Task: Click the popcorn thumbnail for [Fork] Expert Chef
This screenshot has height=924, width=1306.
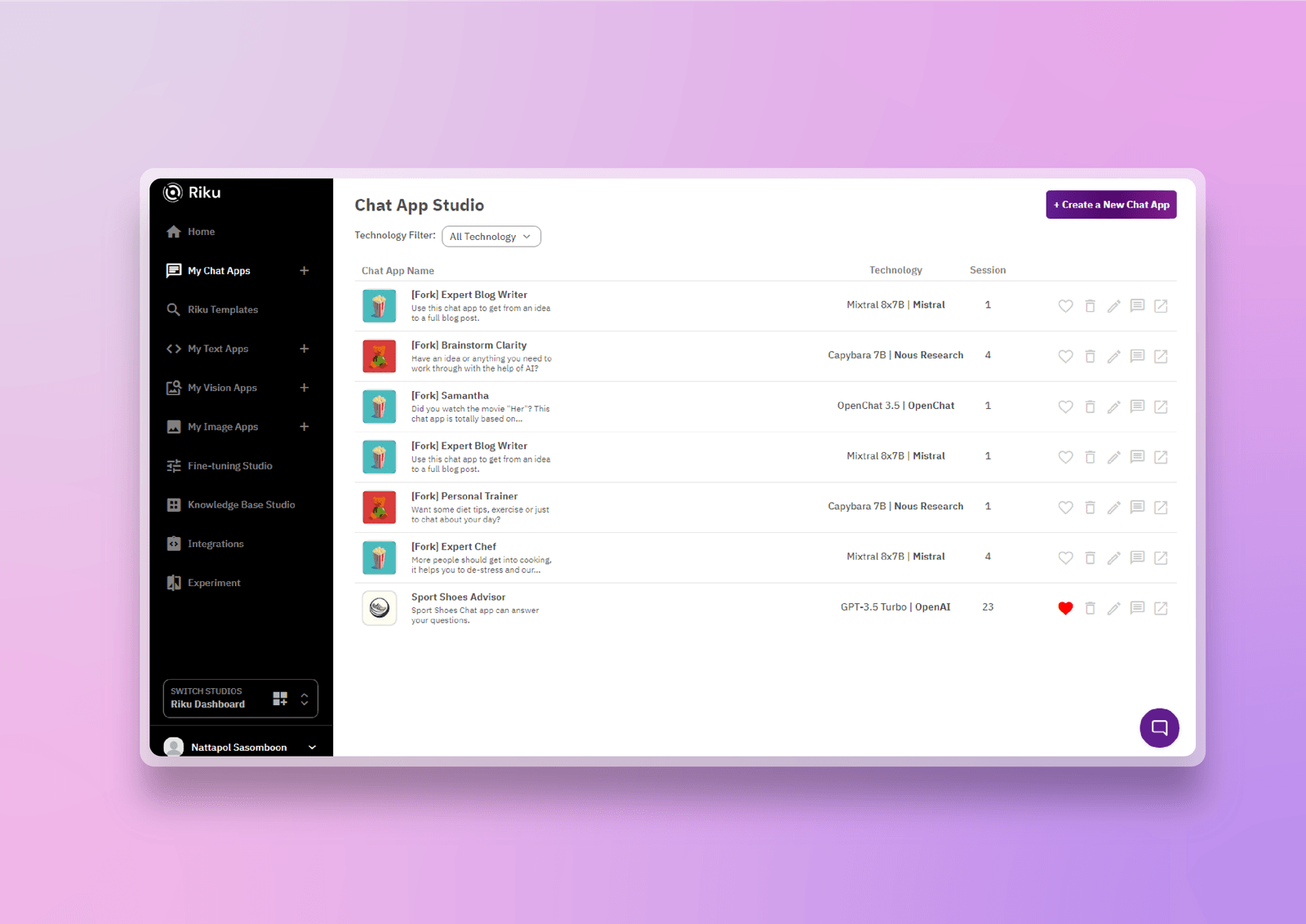Action: coord(379,558)
